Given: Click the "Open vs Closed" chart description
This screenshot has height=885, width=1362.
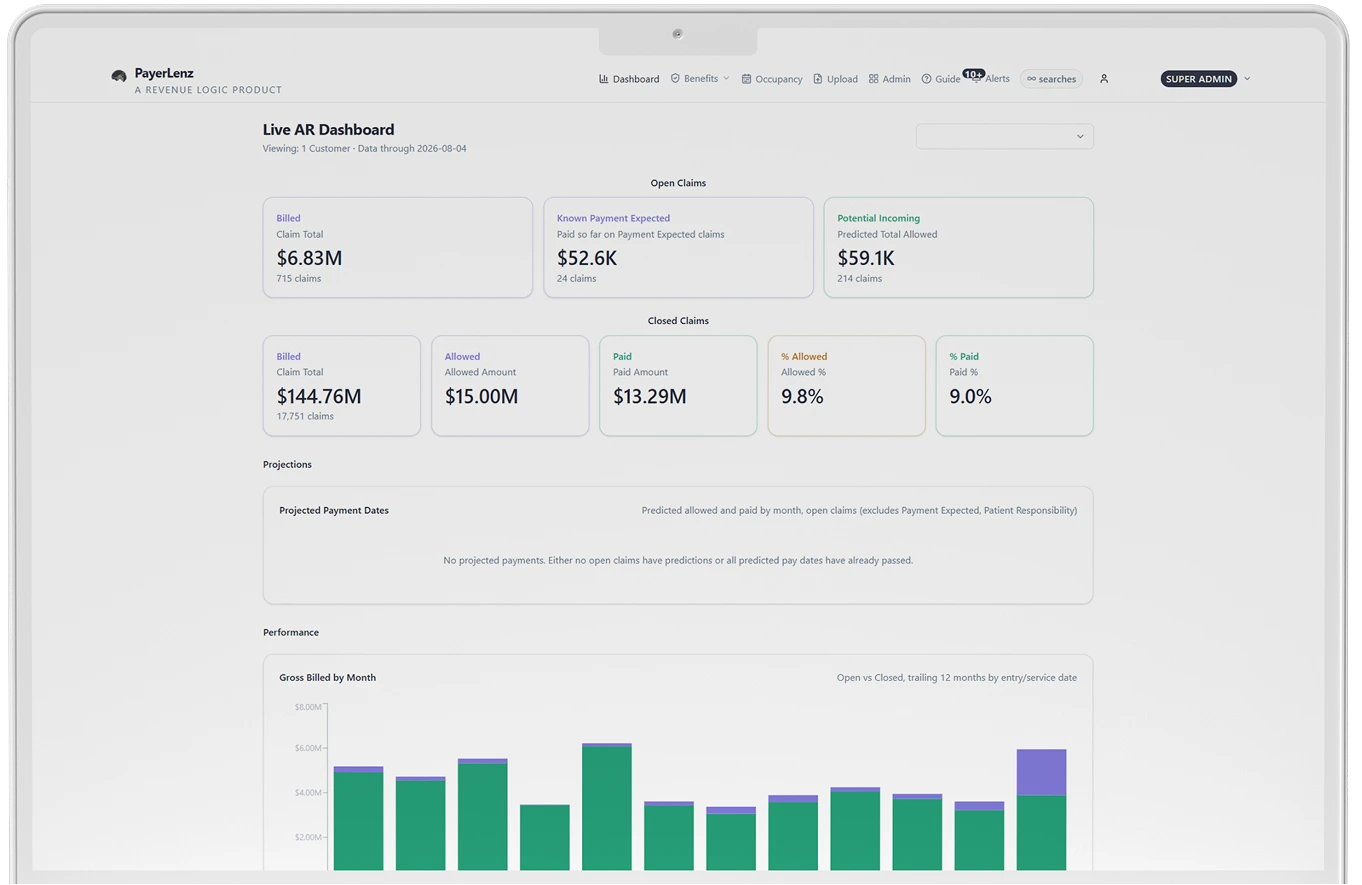Looking at the screenshot, I should [957, 678].
